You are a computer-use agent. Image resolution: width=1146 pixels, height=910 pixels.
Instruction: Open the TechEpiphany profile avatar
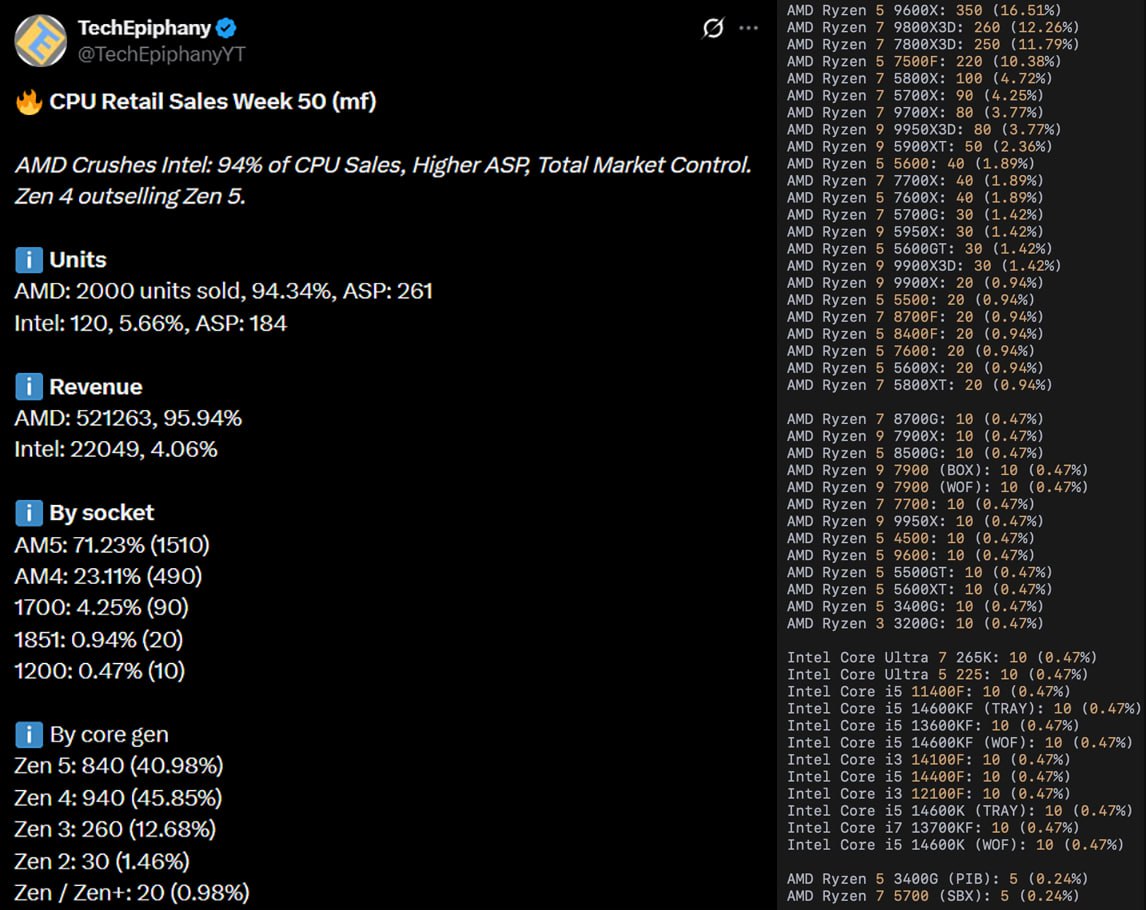tap(40, 40)
